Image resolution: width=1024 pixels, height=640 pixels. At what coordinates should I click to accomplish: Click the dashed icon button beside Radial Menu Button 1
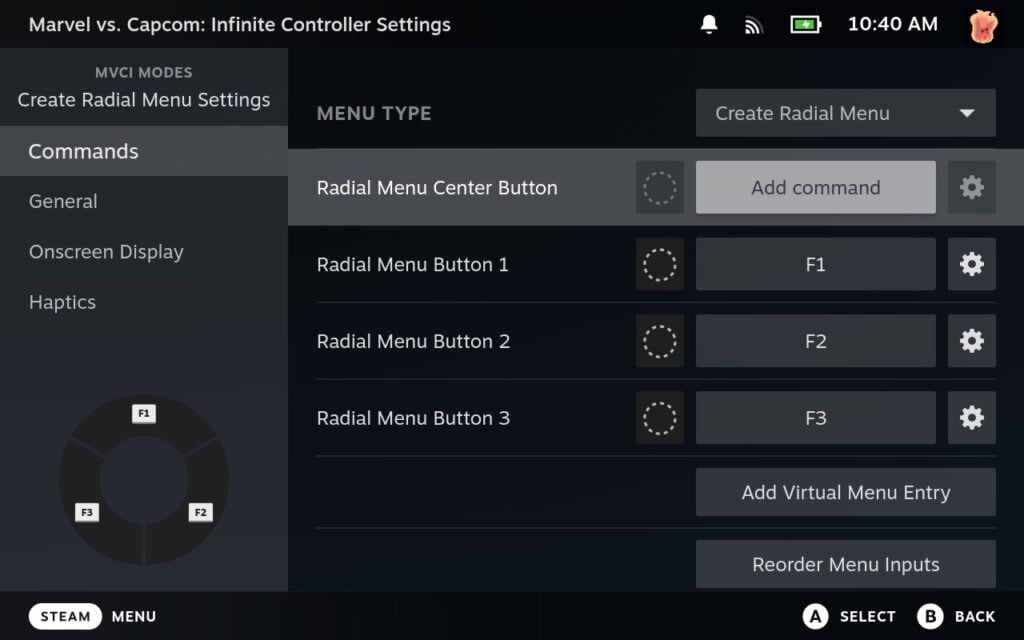click(x=659, y=264)
